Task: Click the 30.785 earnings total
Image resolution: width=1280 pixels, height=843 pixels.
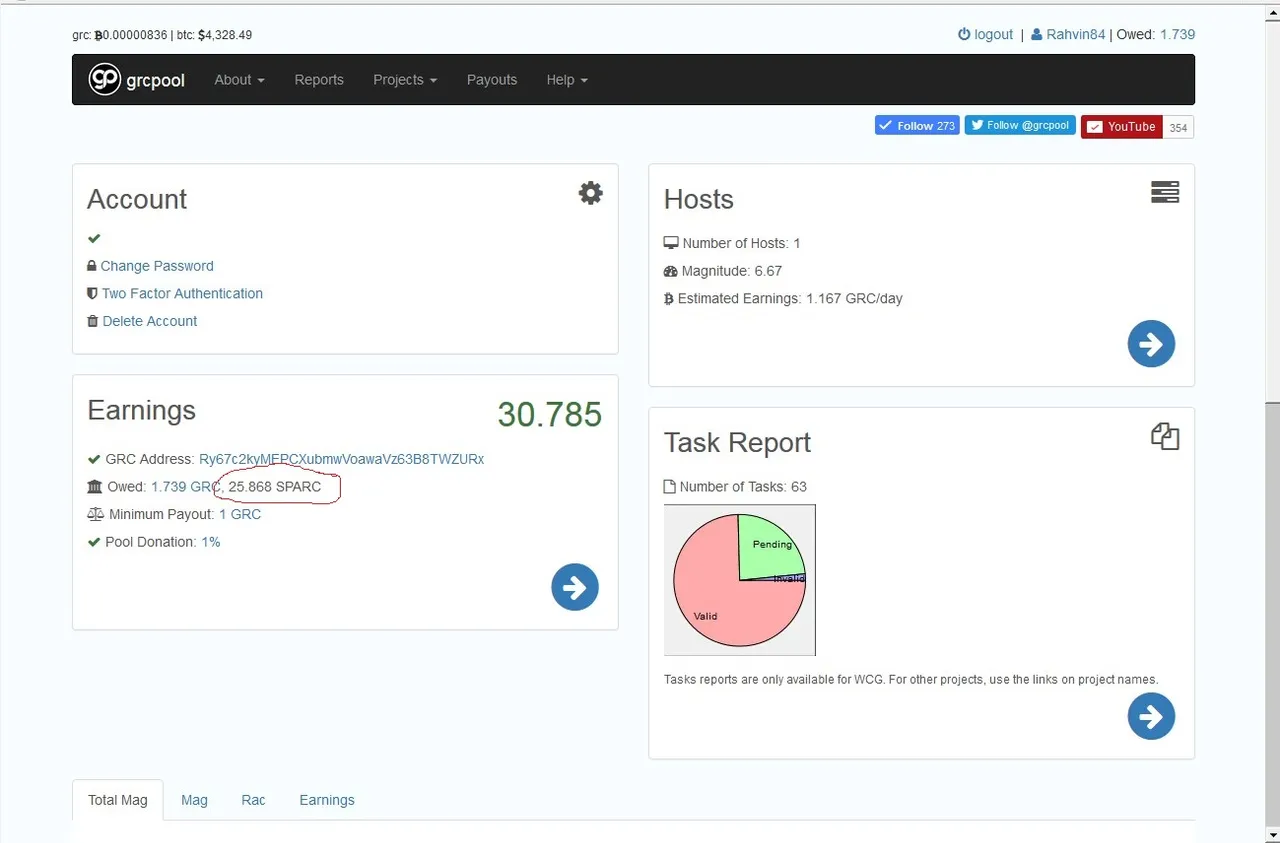Action: tap(549, 414)
